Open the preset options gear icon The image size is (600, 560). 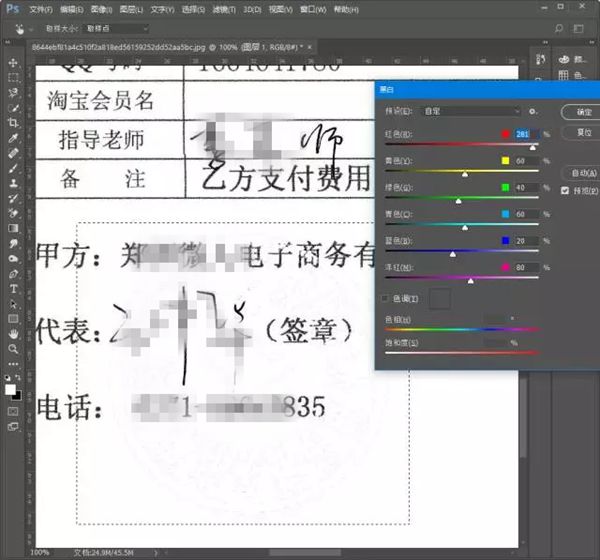click(x=533, y=111)
